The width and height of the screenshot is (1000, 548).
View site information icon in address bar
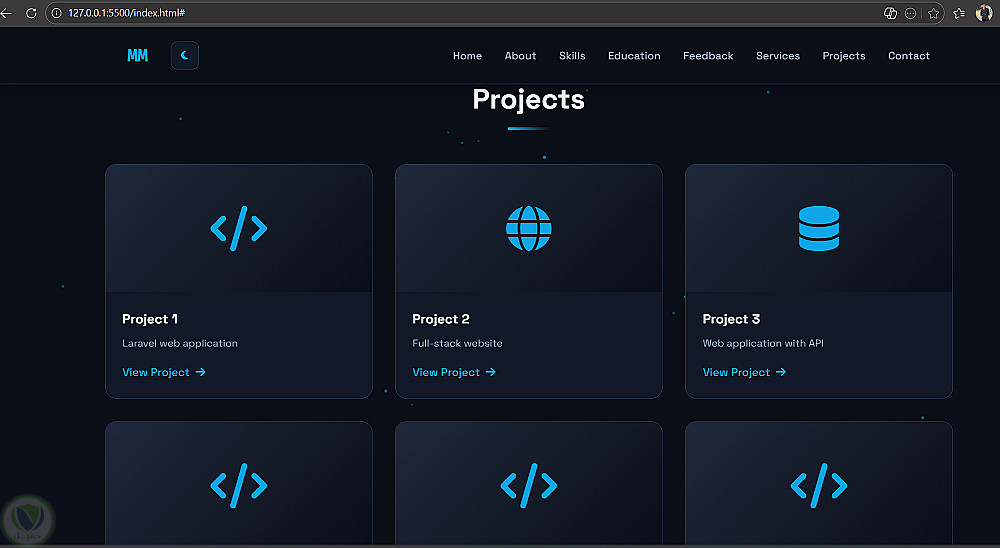(x=56, y=13)
